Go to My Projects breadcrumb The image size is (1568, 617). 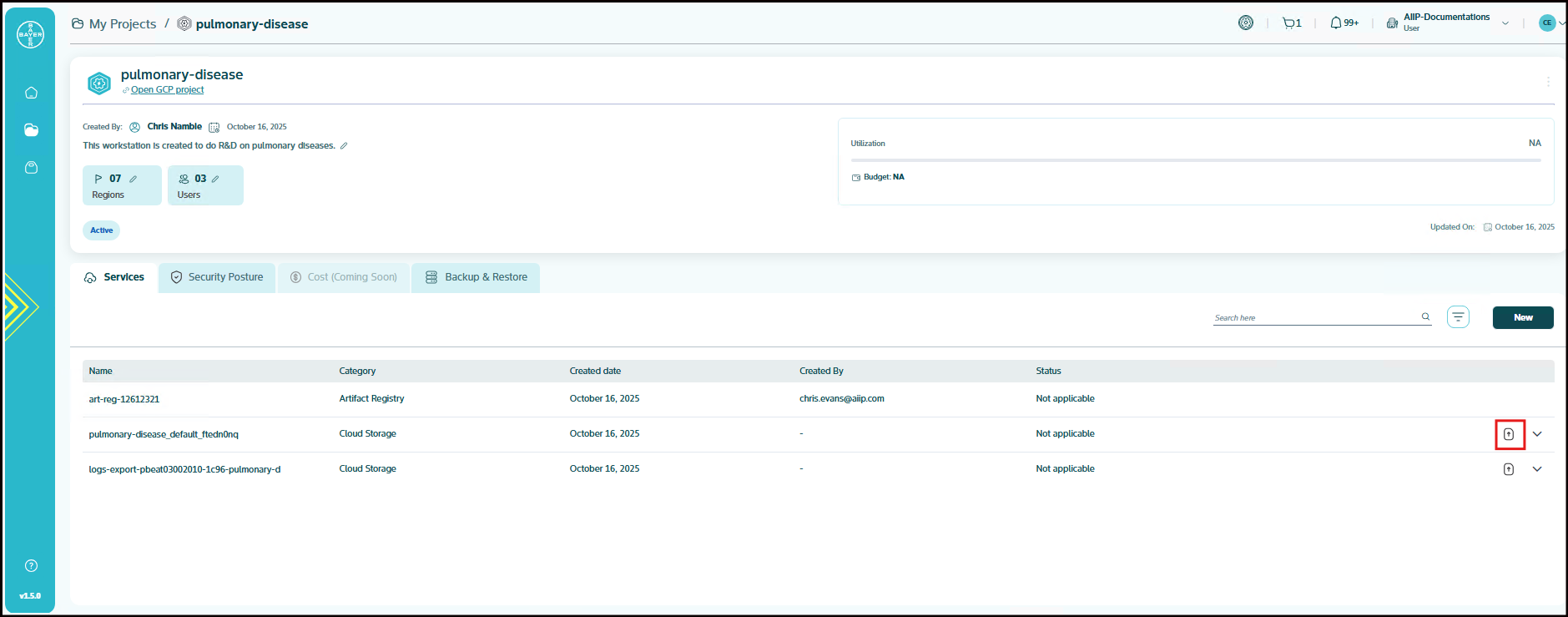click(122, 24)
